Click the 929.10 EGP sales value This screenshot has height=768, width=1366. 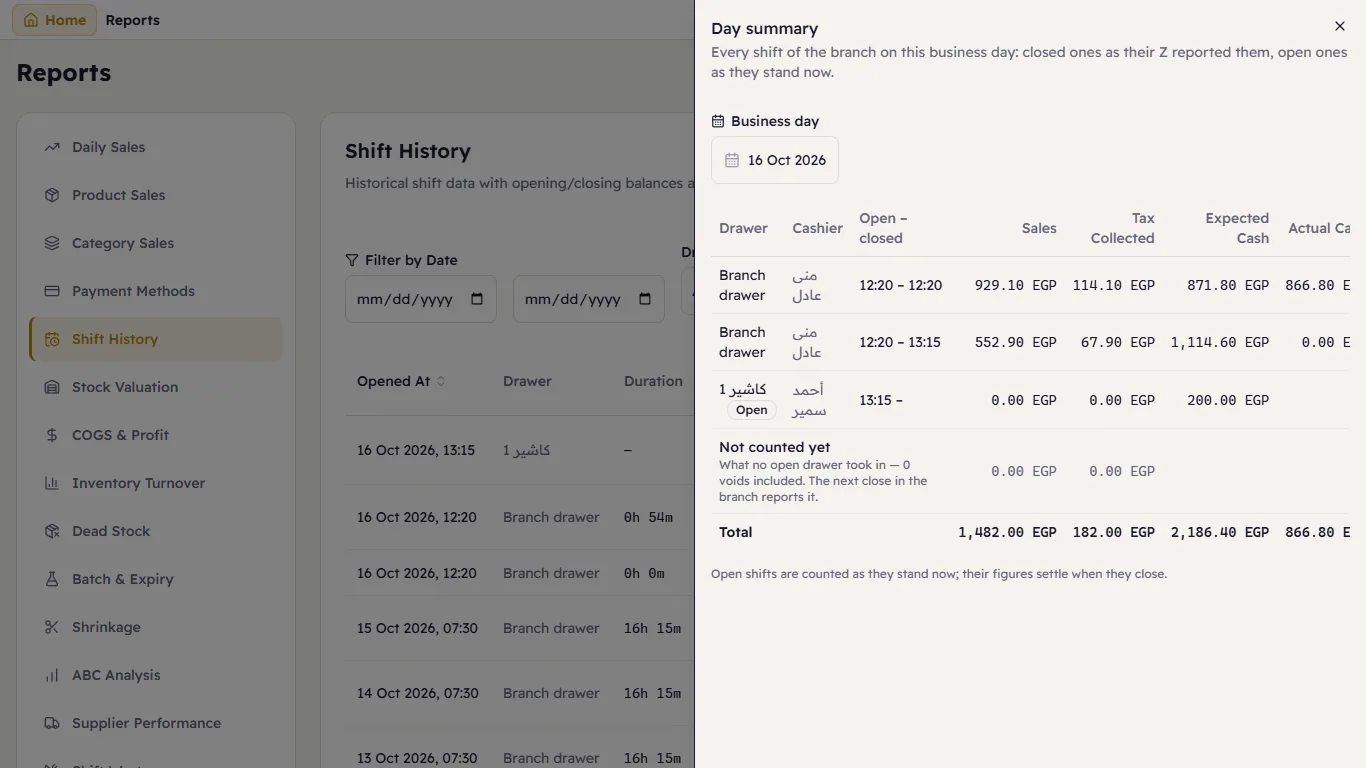[x=1015, y=285]
